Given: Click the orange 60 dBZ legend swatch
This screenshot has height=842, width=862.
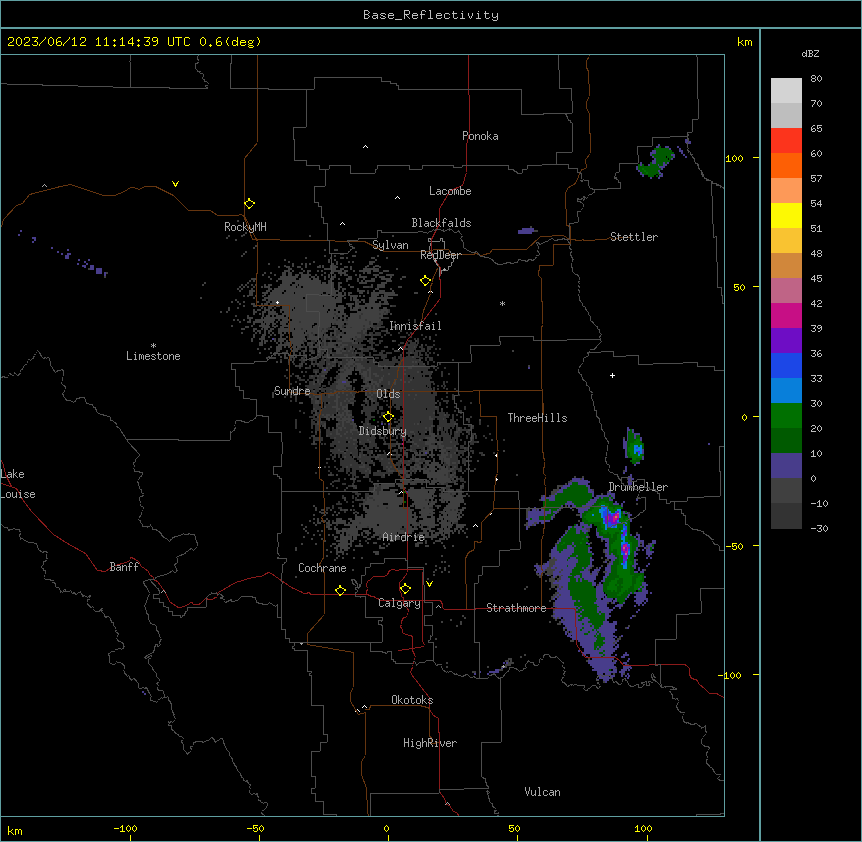Looking at the screenshot, I should click(x=786, y=165).
